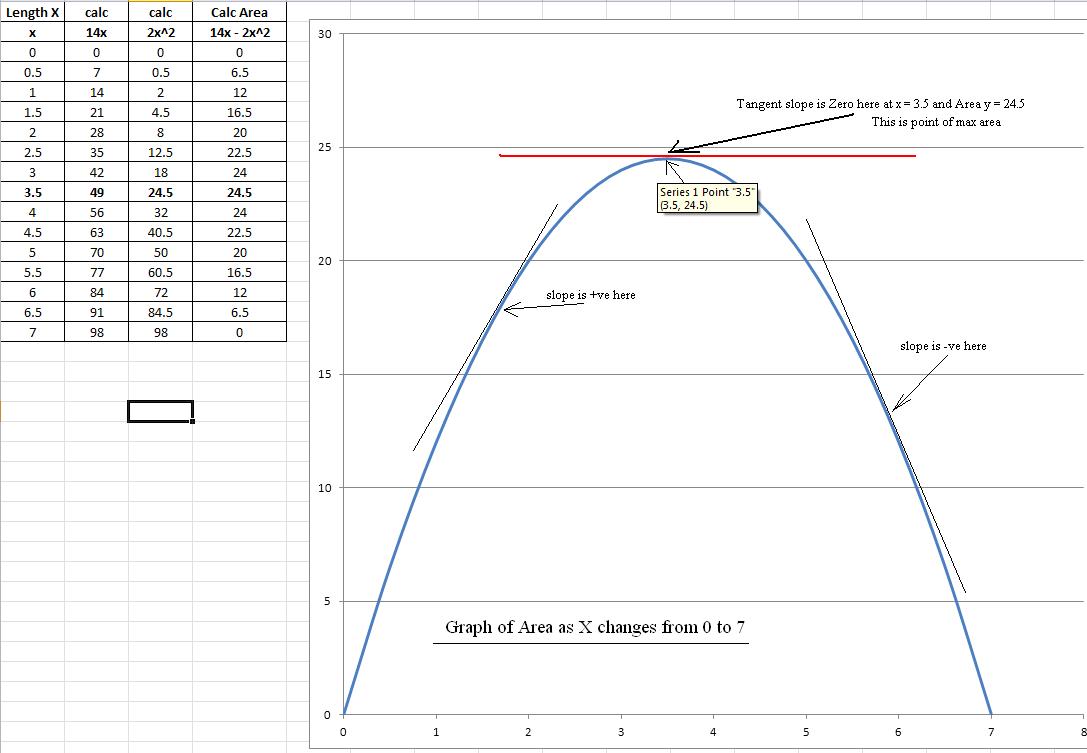Click the black tangent line on the left slope
Screen dimensions: 1087x753
coord(485,327)
